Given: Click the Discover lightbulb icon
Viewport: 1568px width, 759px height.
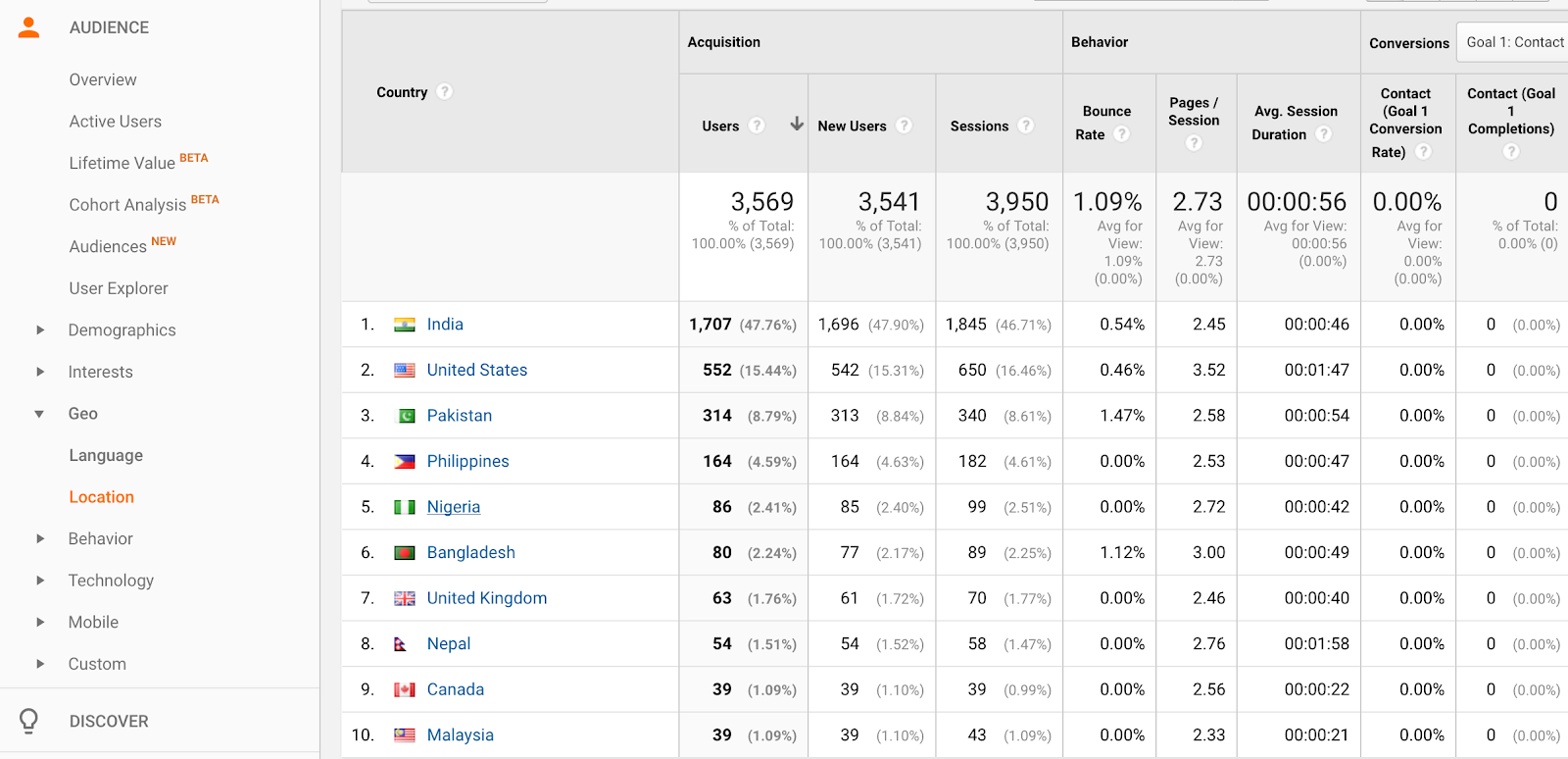Looking at the screenshot, I should [28, 721].
